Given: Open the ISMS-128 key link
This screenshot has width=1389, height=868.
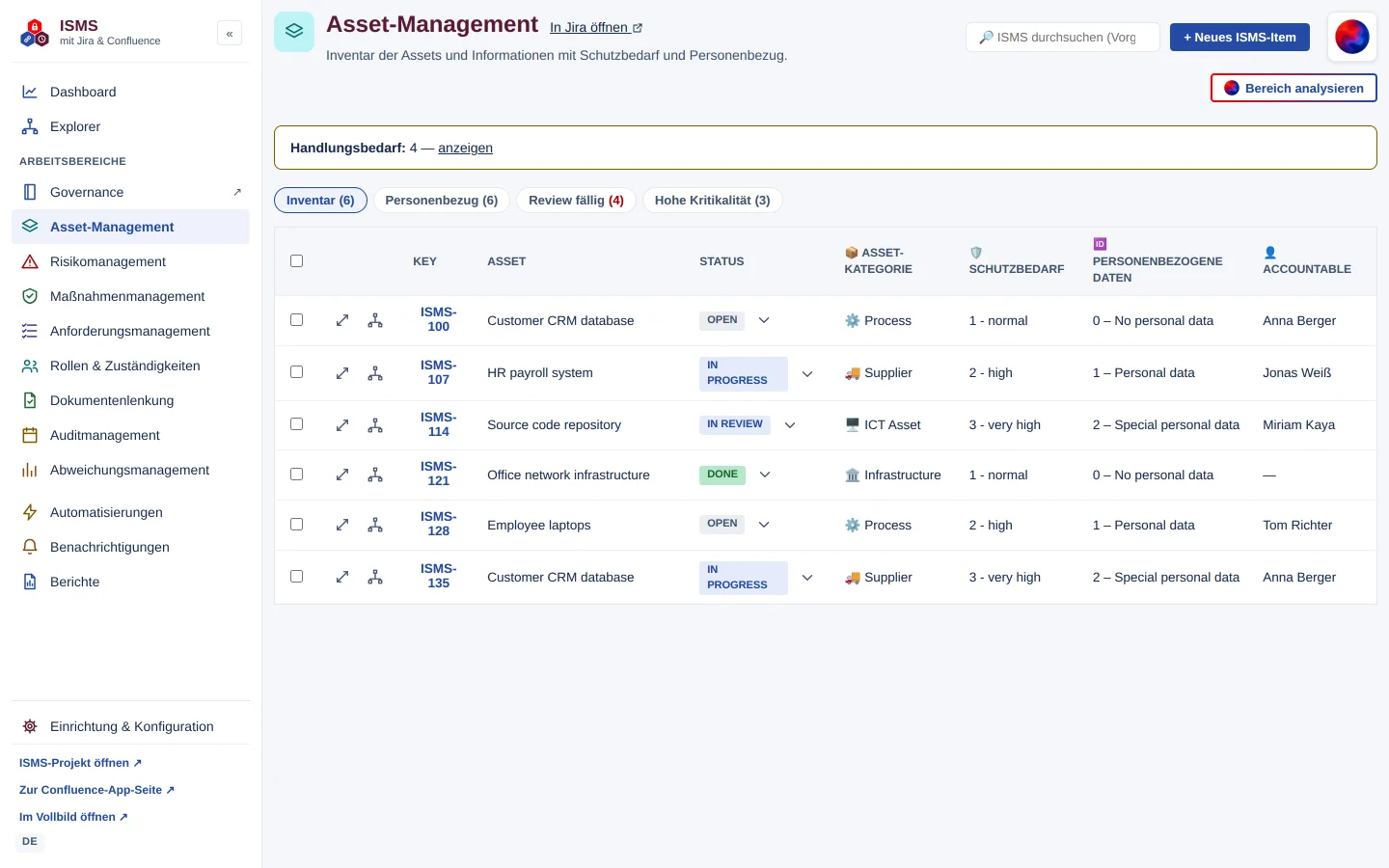Looking at the screenshot, I should pyautogui.click(x=439, y=524).
